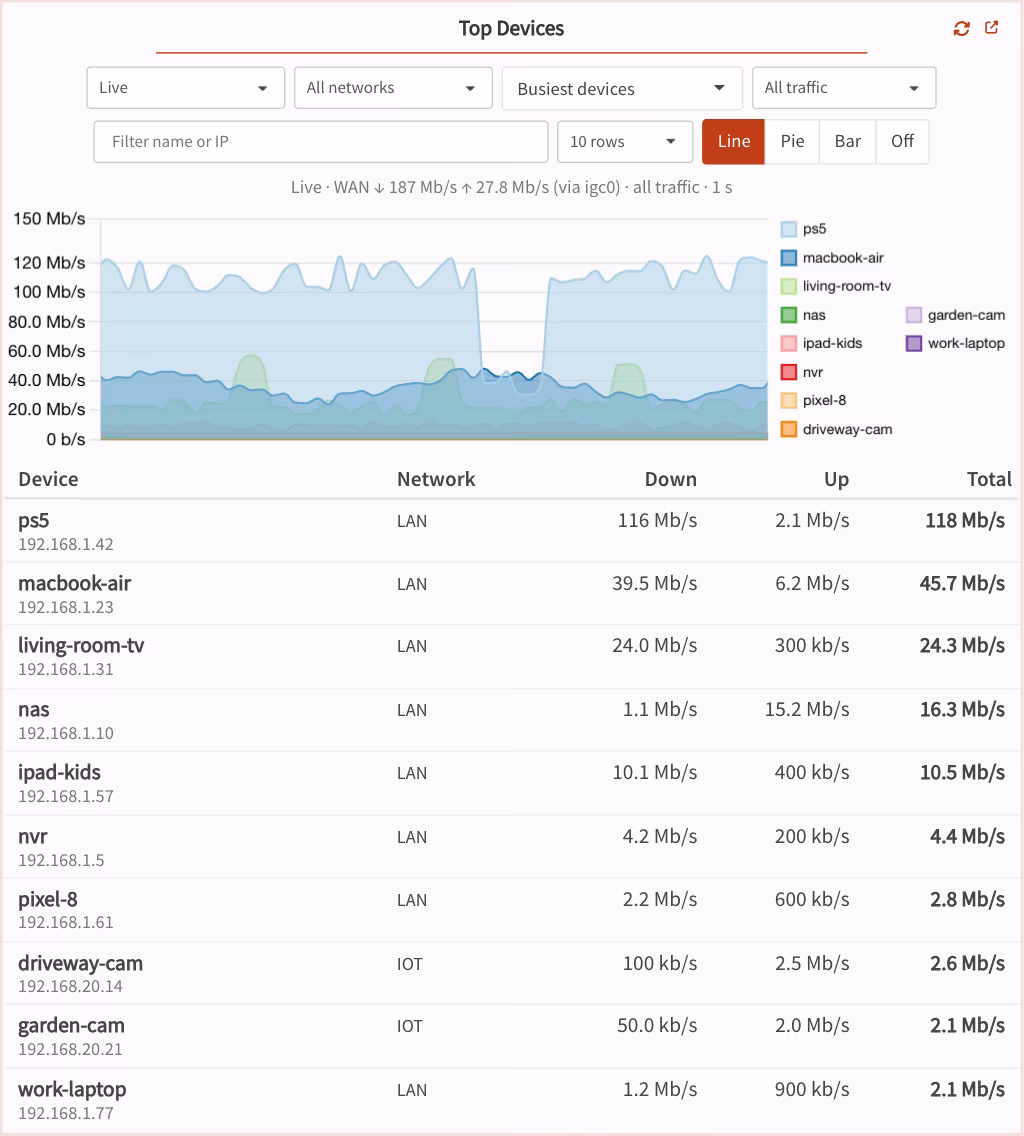Open the nvr device name
1024x1136 pixels.
click(33, 837)
